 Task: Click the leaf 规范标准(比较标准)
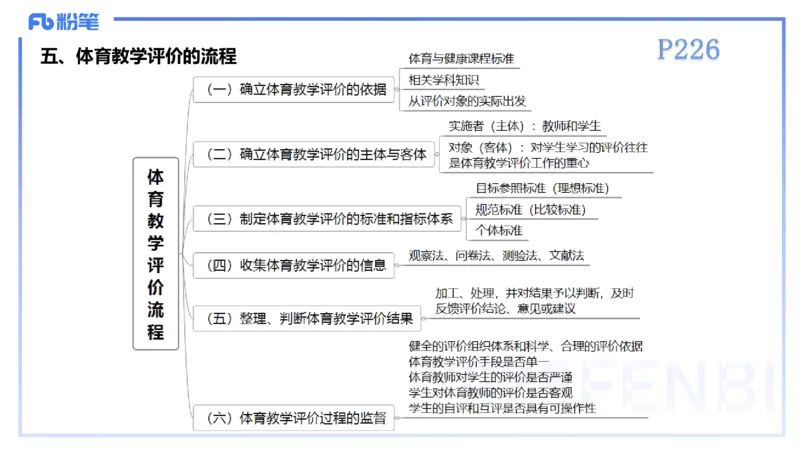[x=530, y=210]
